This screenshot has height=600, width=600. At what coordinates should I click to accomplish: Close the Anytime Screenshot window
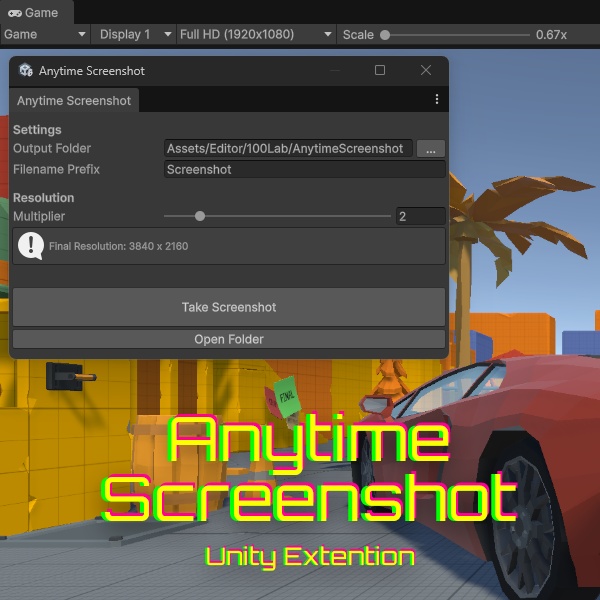[x=426, y=70]
